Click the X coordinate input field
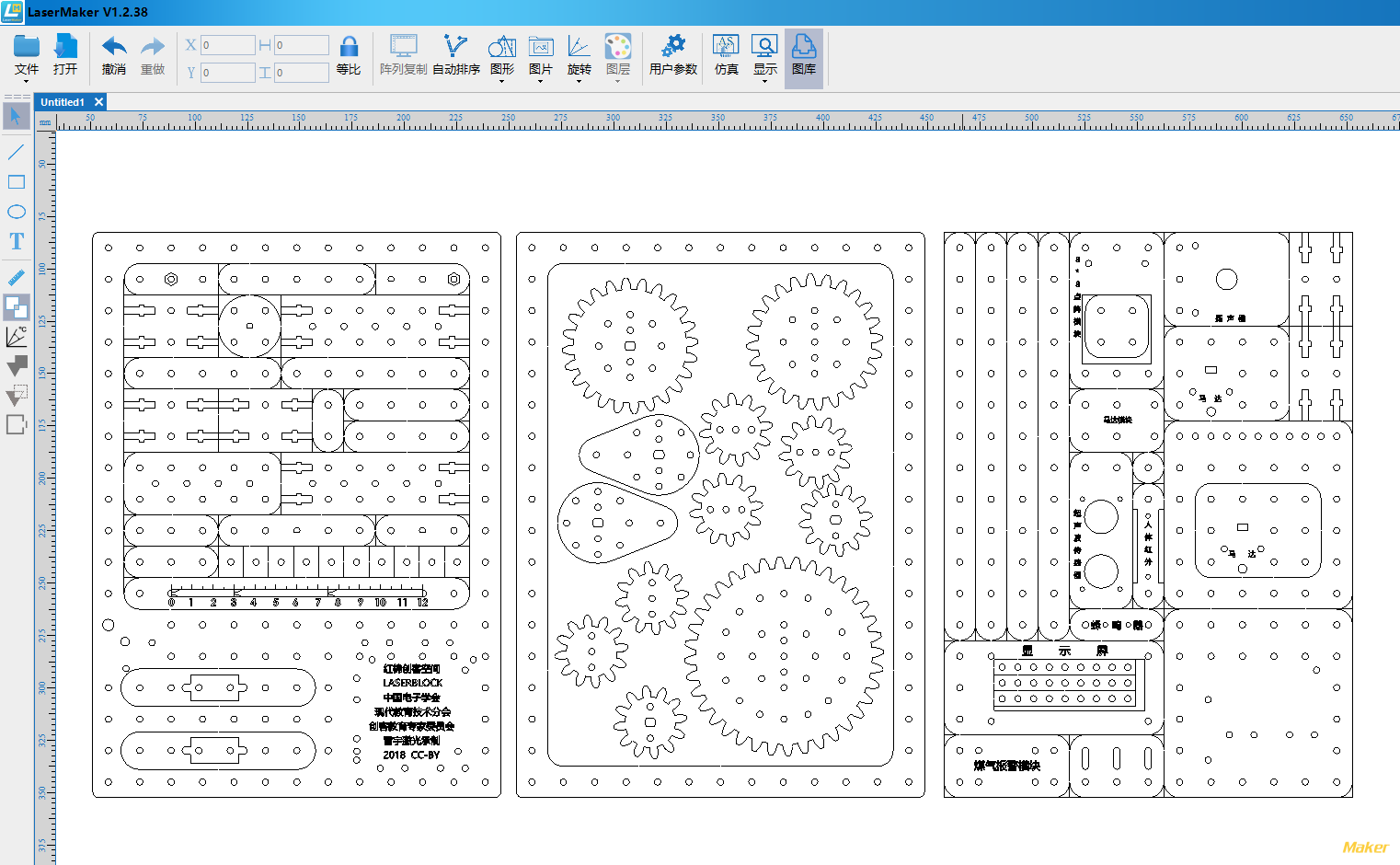This screenshot has width=1400, height=865. coord(227,45)
